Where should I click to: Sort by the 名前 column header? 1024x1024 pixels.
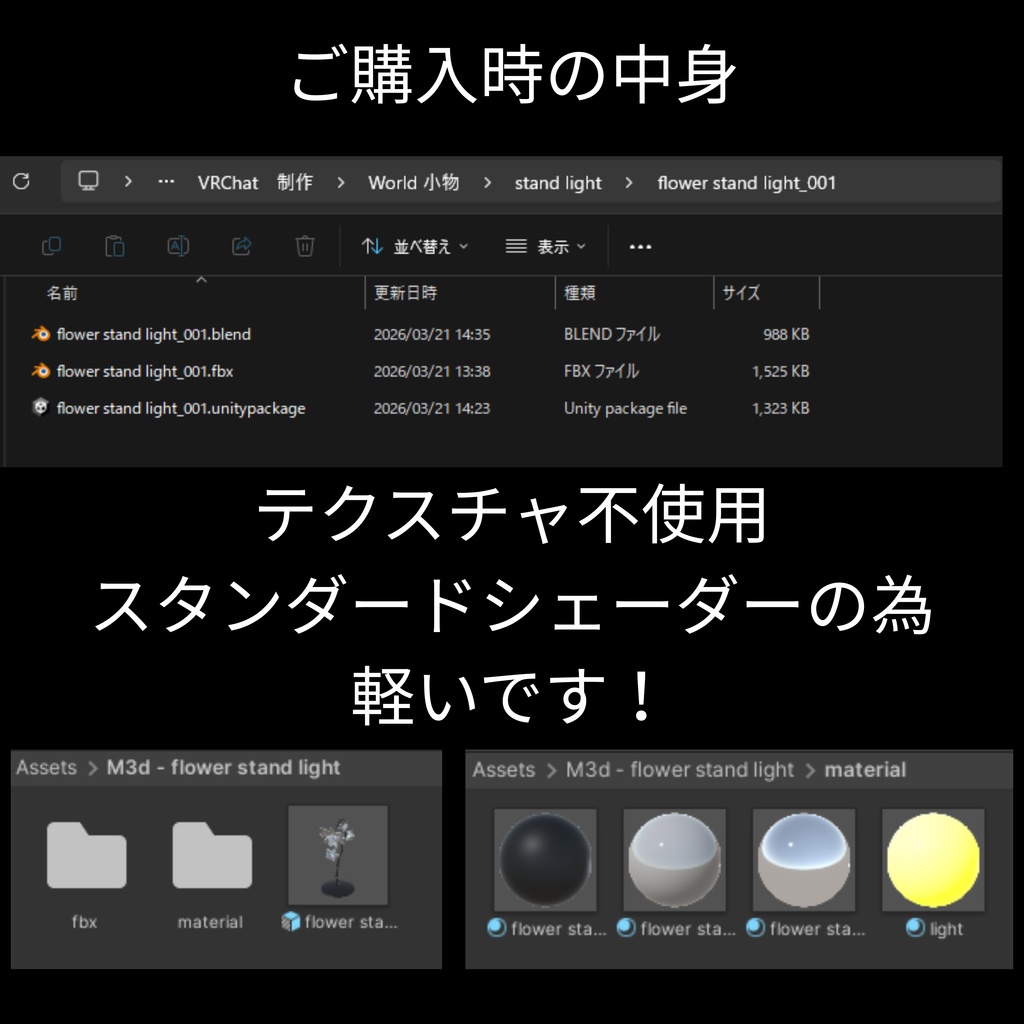coord(62,293)
